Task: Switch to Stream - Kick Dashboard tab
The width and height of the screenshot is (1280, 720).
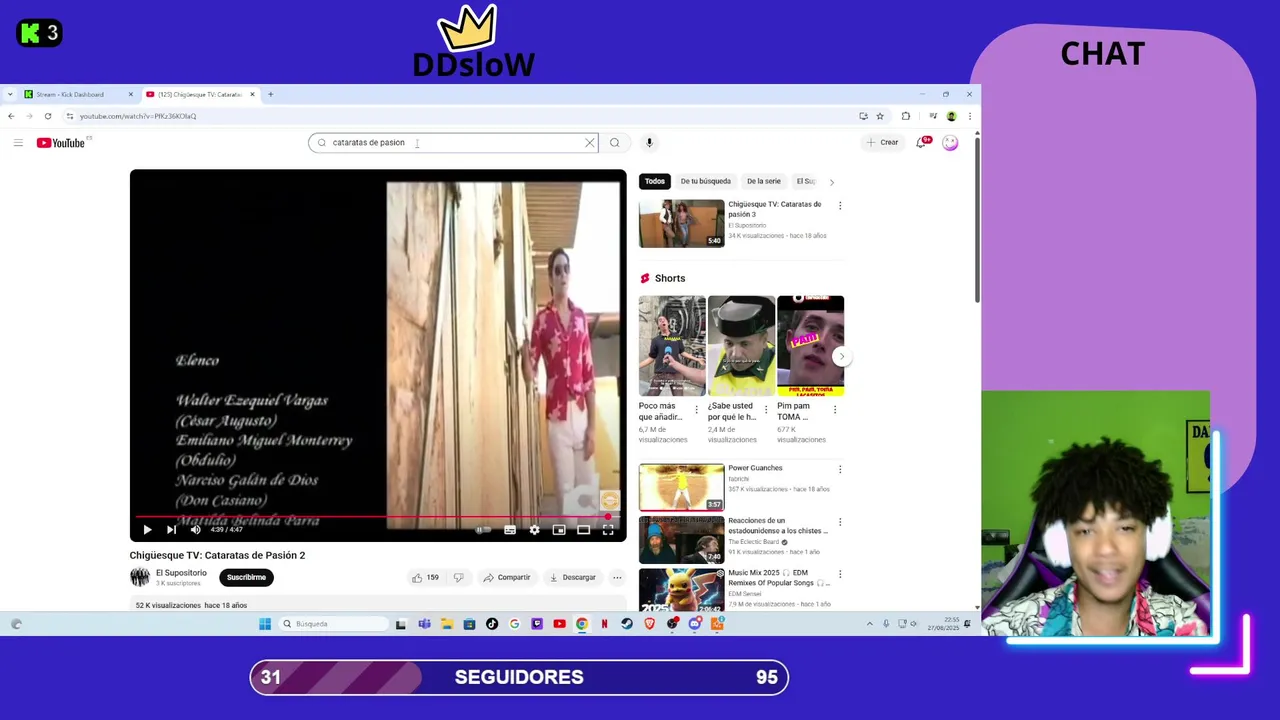Action: click(78, 94)
